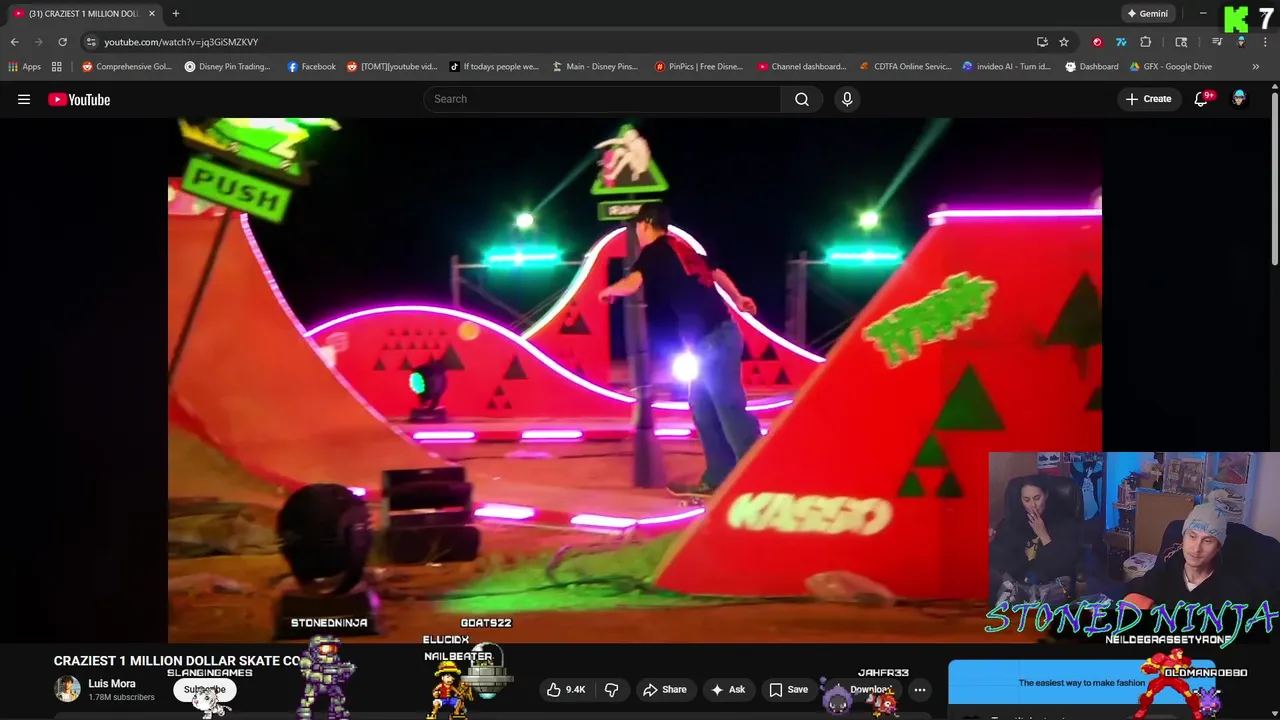Open a new browser tab

click(176, 13)
